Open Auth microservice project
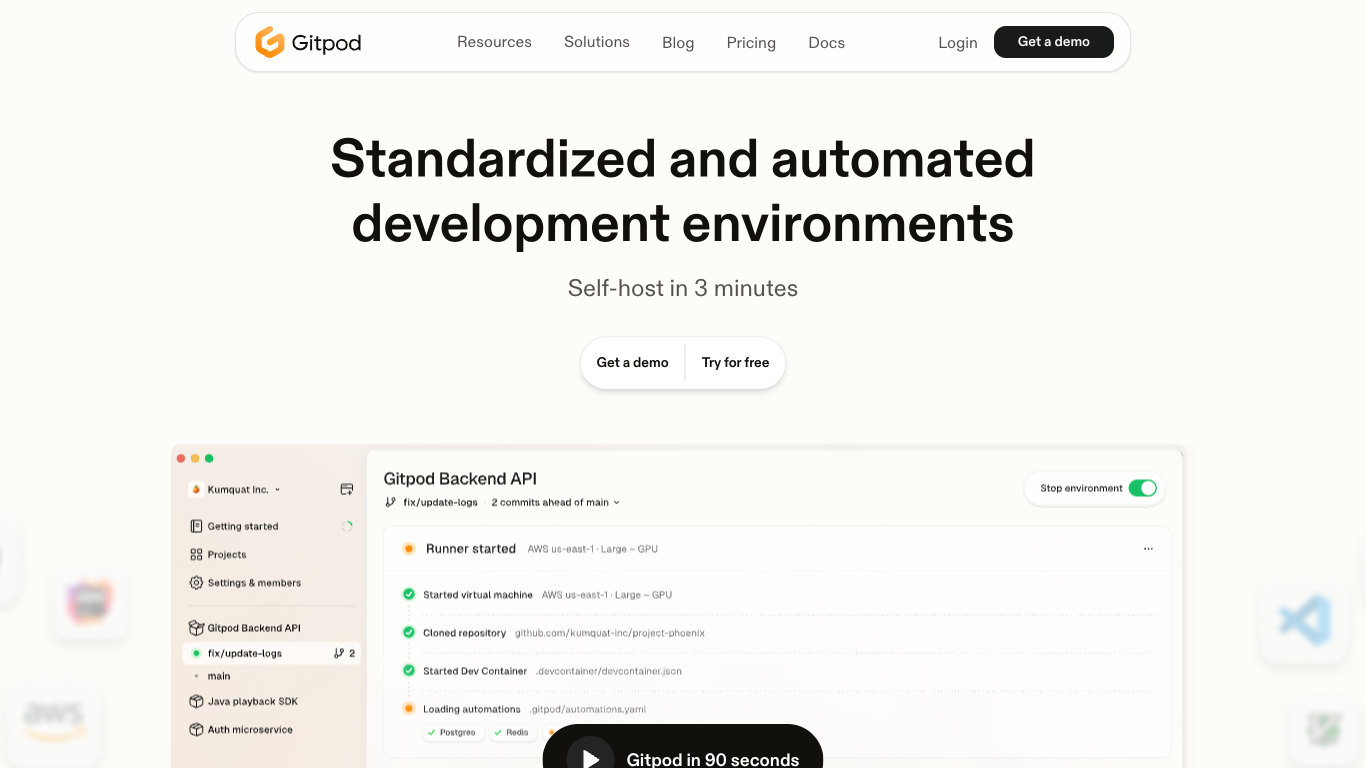 [x=250, y=729]
